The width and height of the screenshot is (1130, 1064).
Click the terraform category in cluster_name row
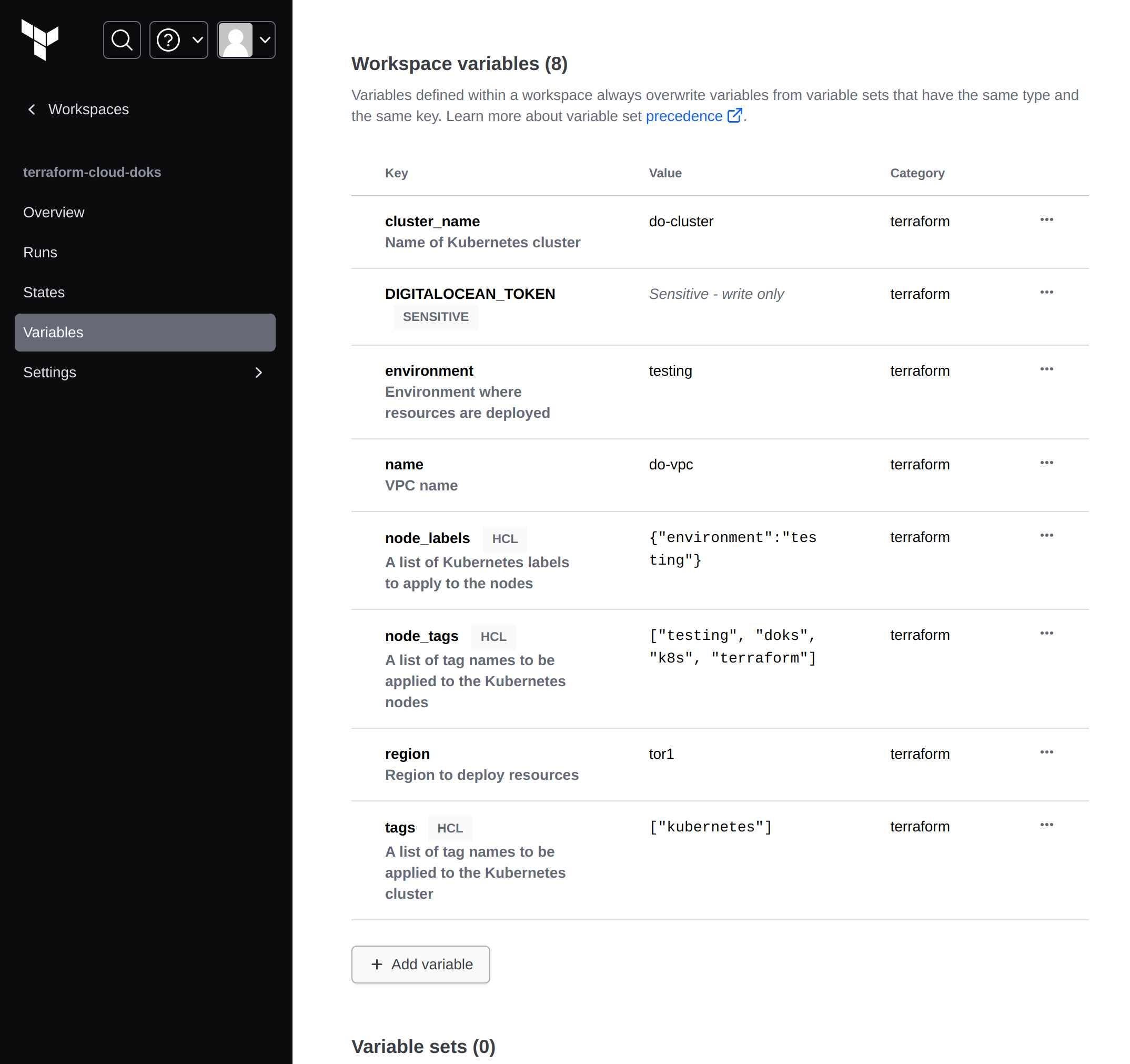click(x=920, y=221)
